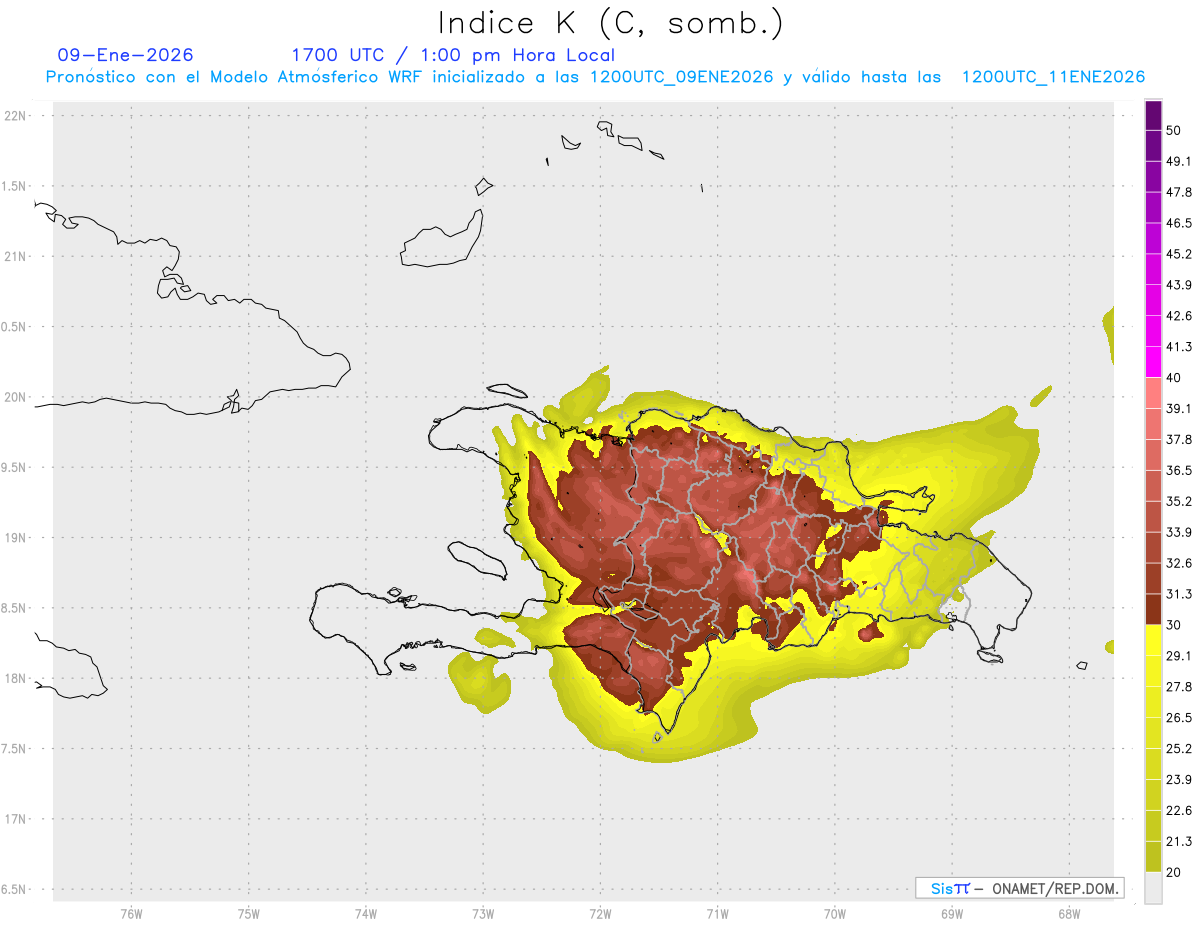The height and width of the screenshot is (927, 1200).
Task: Click the color bar label "29.1"
Action: coord(1179,655)
